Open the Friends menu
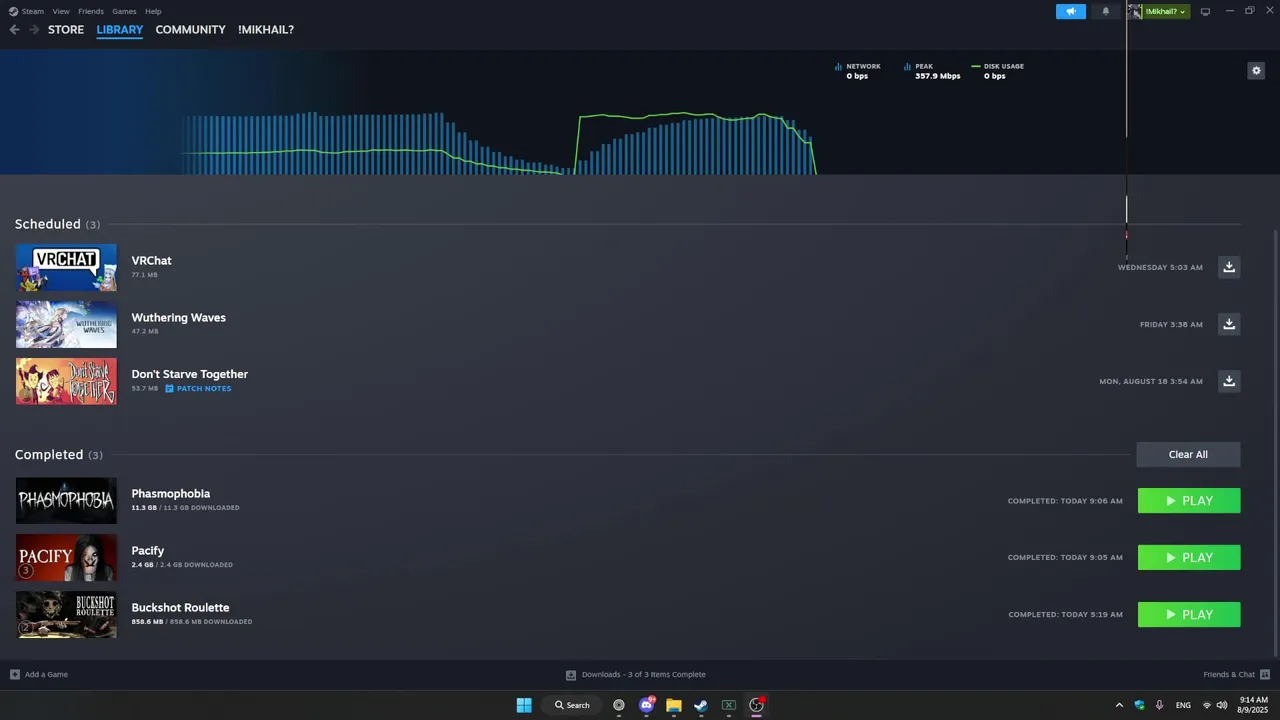The height and width of the screenshot is (720, 1280). tap(91, 11)
